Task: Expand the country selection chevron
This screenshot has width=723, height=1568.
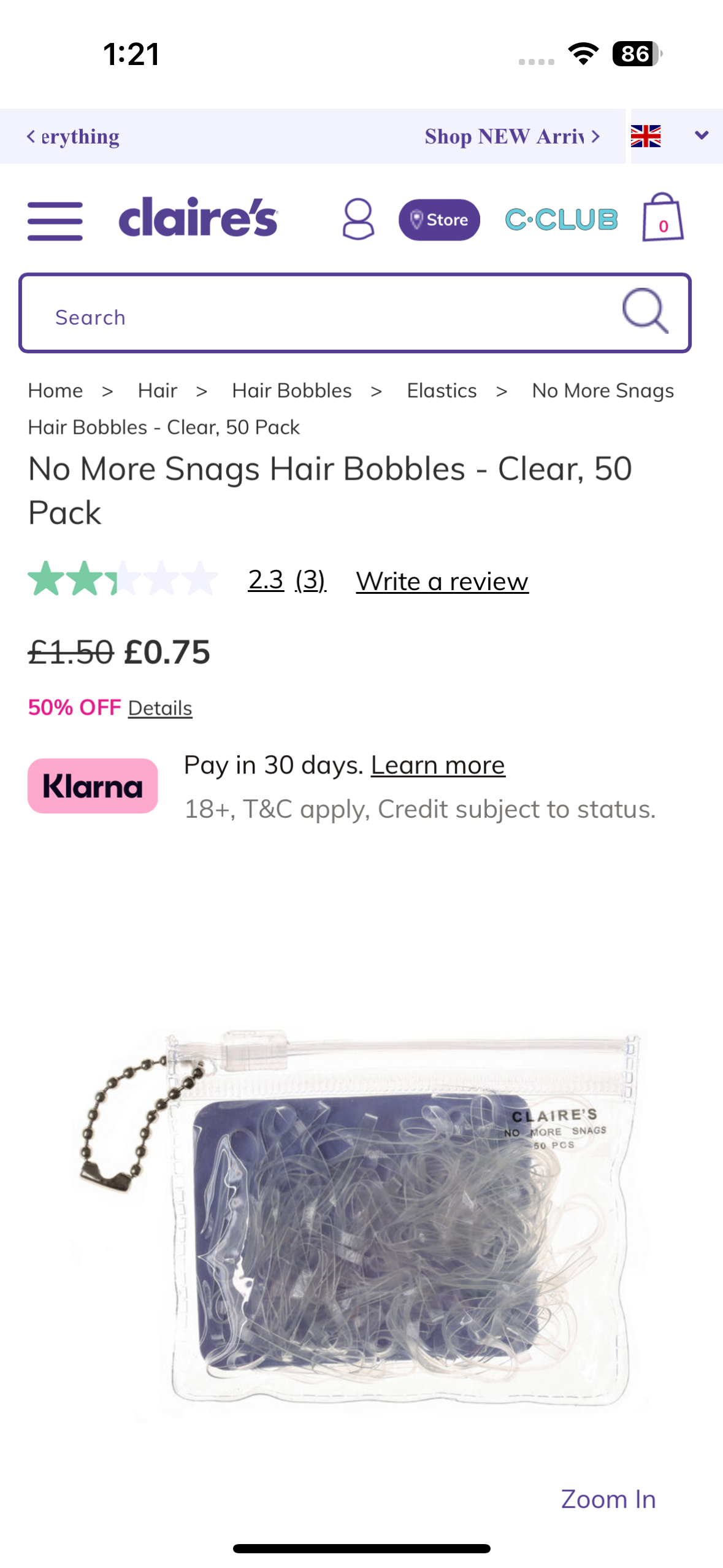Action: click(700, 136)
